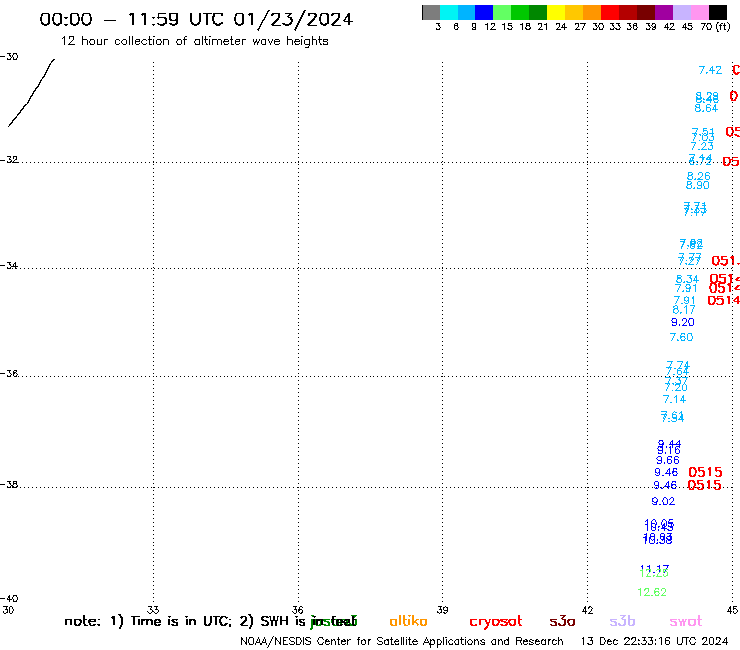Click the '13 Dec 22:33:16 UTC 2024' timestamp
Viewport: 740px width, 650px height.
654,642
